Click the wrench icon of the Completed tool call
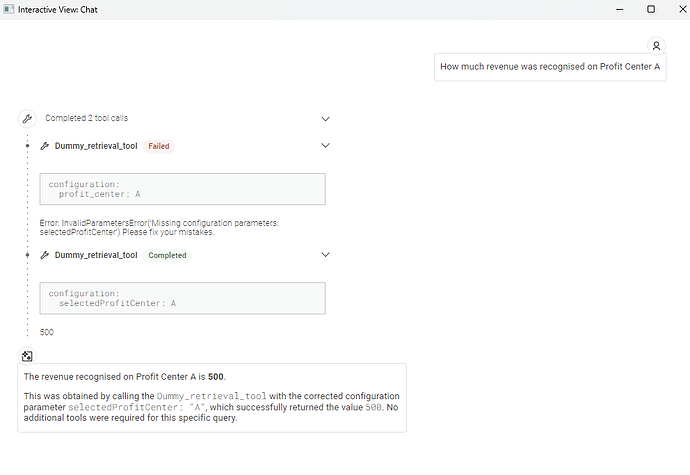Image resolution: width=690 pixels, height=475 pixels. [x=45, y=255]
